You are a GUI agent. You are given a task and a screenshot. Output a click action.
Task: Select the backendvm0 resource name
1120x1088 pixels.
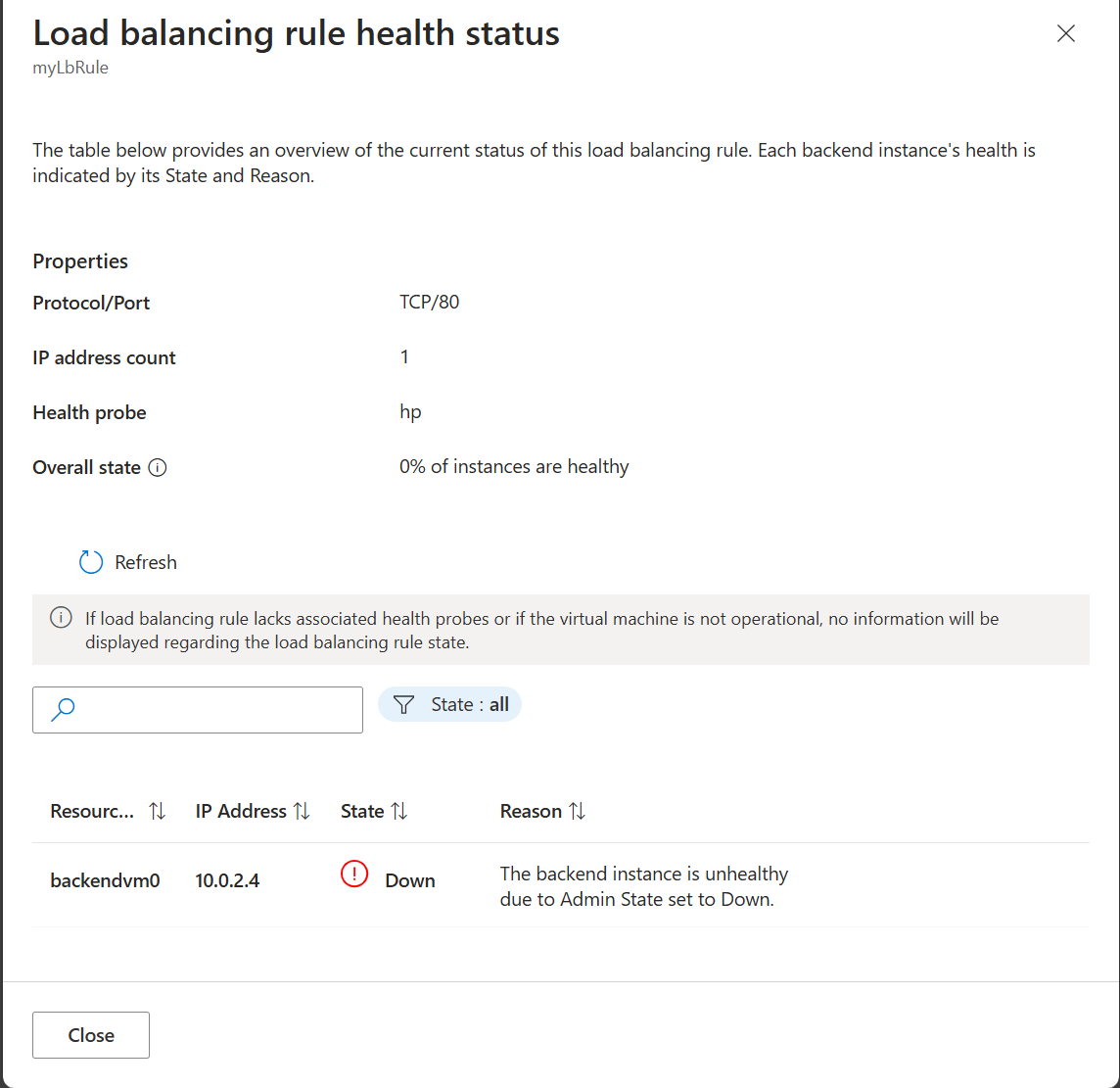105,880
